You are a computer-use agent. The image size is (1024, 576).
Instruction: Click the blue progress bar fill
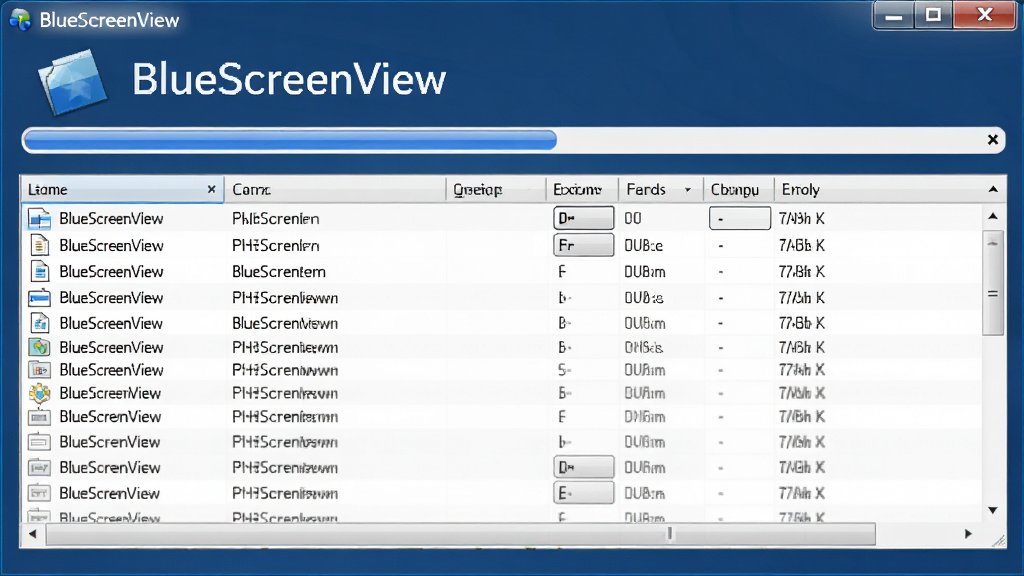pyautogui.click(x=291, y=140)
